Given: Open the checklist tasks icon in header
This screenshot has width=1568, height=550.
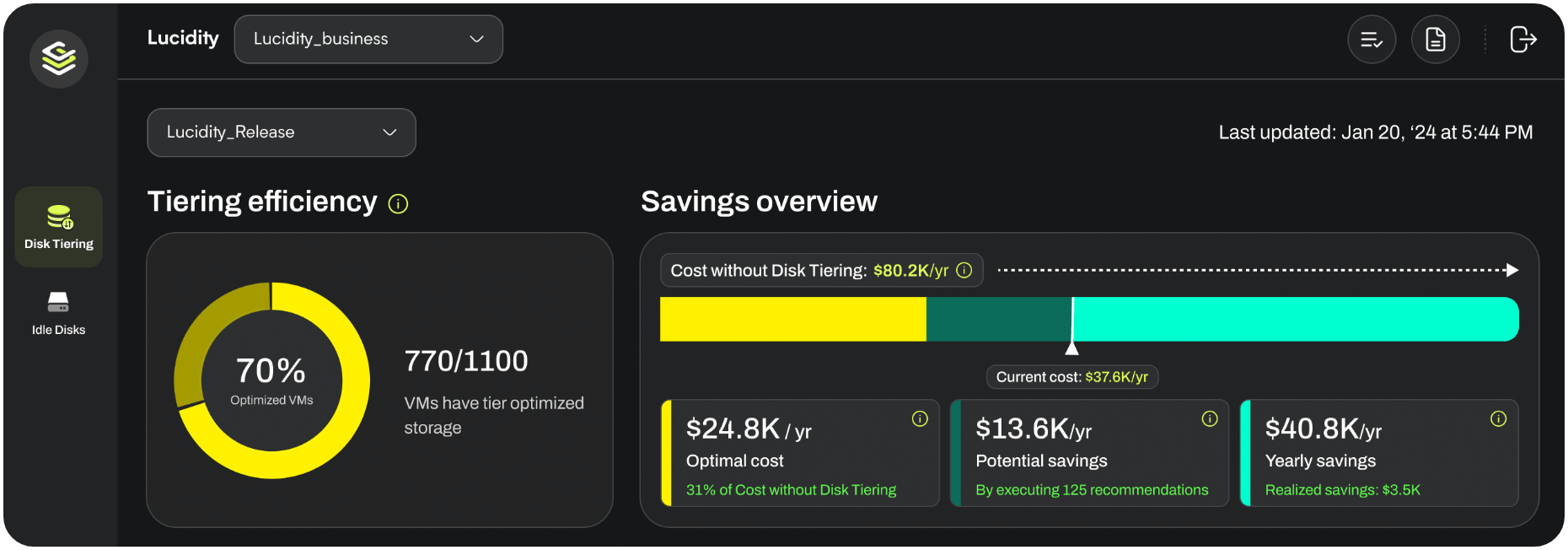Looking at the screenshot, I should 1372,40.
